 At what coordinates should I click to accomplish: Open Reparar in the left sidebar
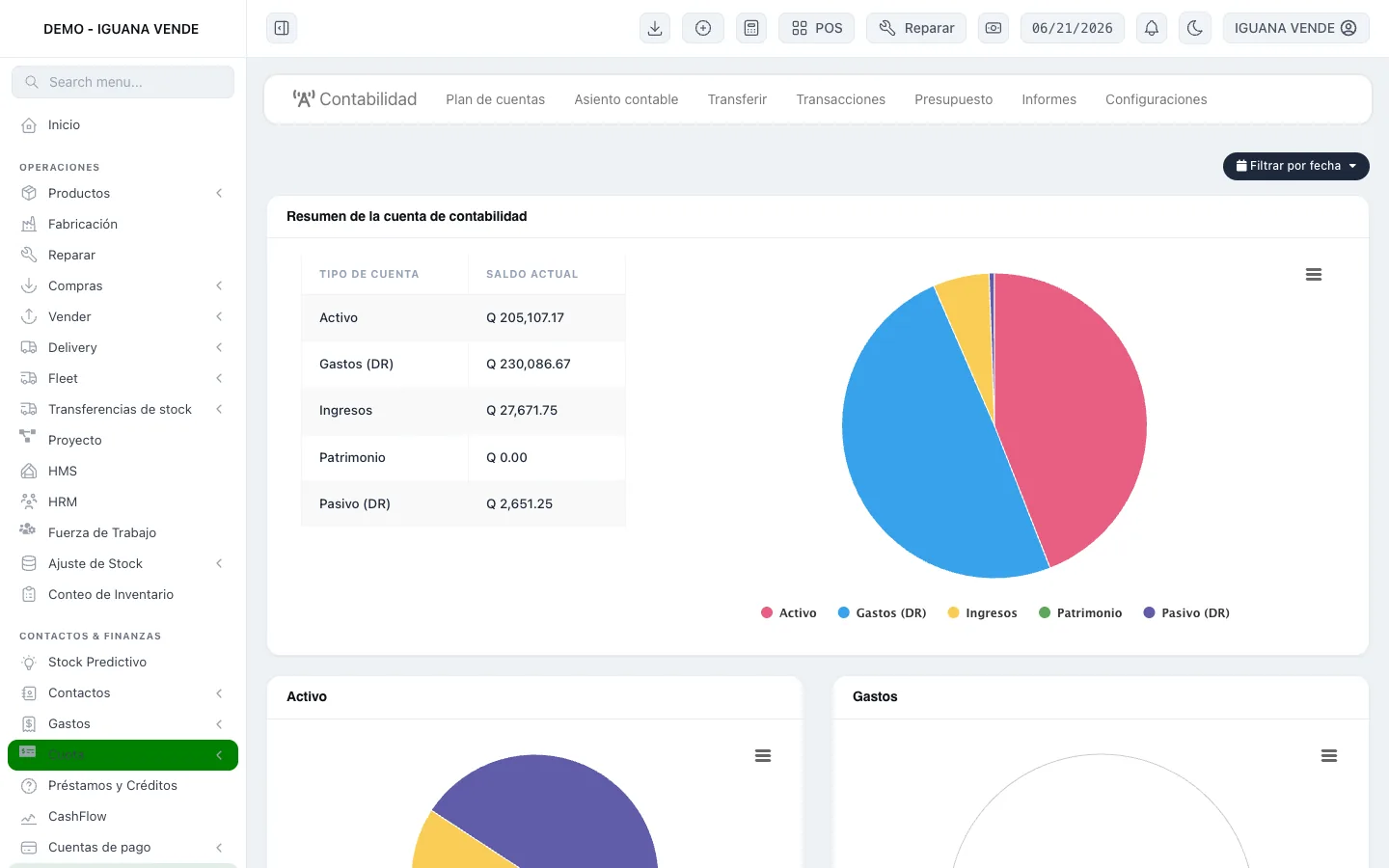click(71, 255)
